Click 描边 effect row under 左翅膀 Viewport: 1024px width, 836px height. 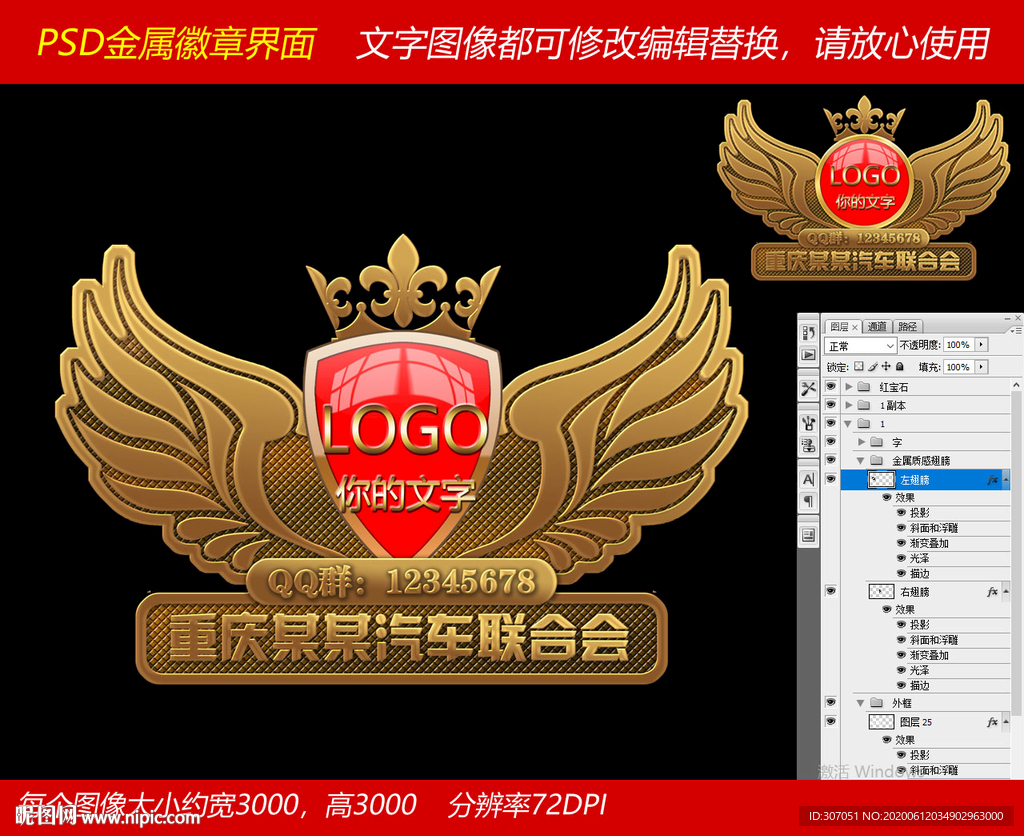952,573
